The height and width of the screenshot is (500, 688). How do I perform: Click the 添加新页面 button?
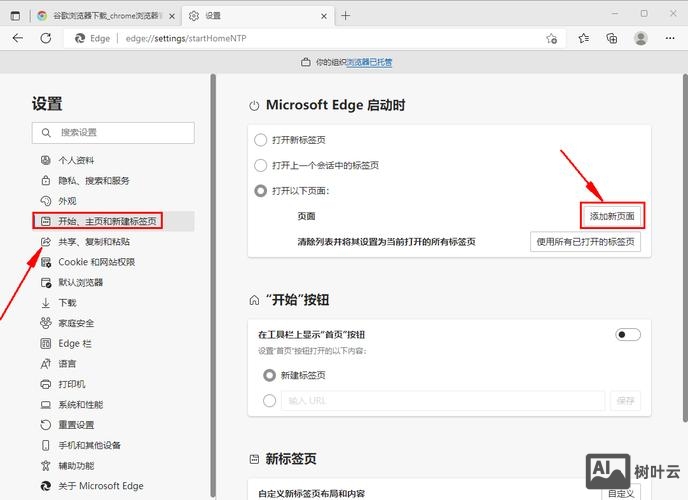(x=612, y=216)
